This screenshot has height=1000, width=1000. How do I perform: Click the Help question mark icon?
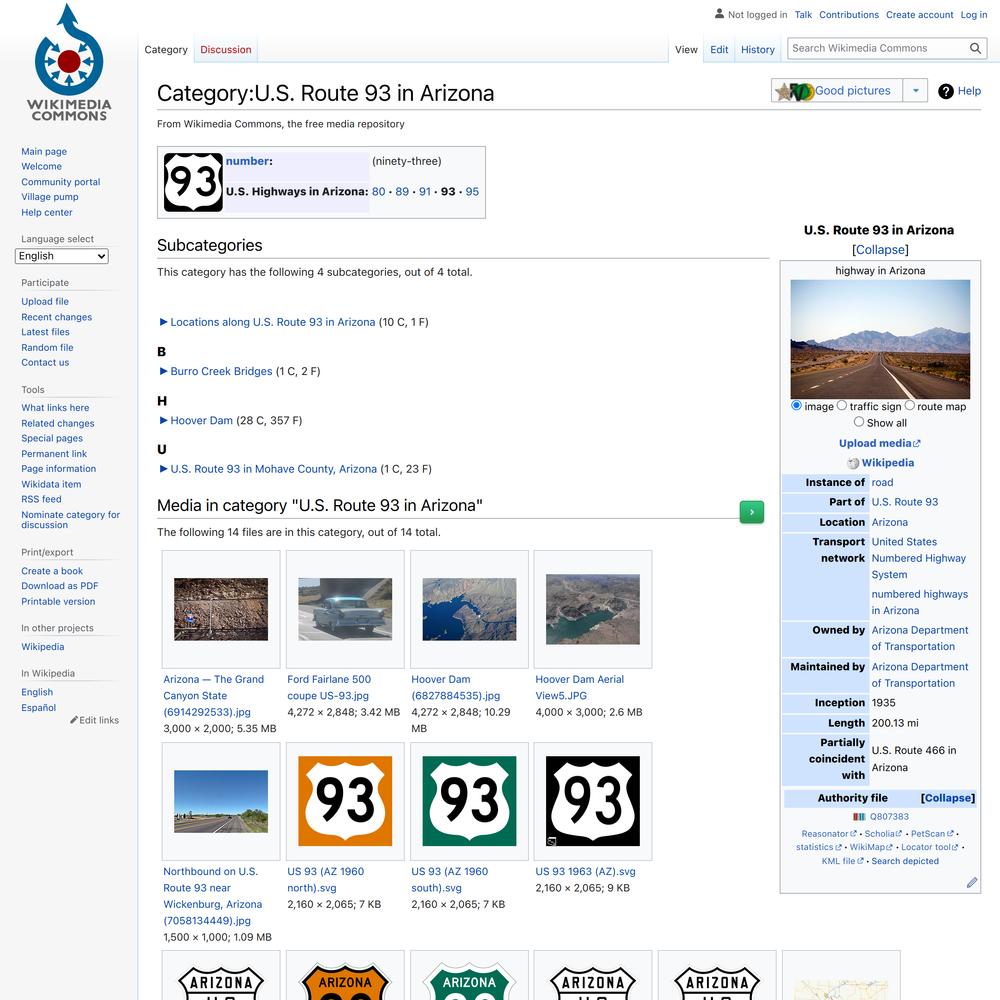point(945,91)
